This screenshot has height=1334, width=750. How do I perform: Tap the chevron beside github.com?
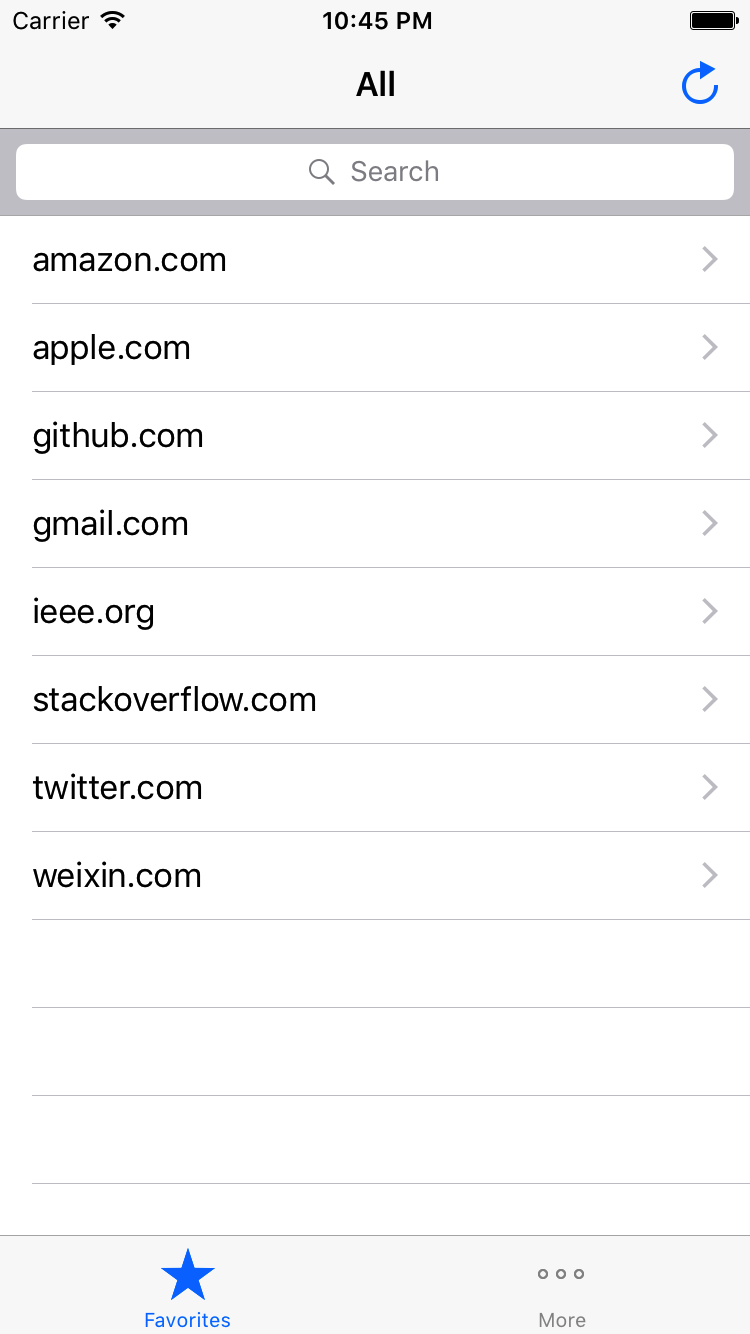pos(710,436)
